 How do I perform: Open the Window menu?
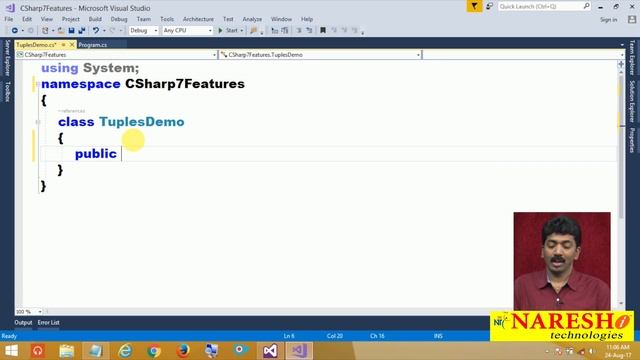tap(281, 19)
